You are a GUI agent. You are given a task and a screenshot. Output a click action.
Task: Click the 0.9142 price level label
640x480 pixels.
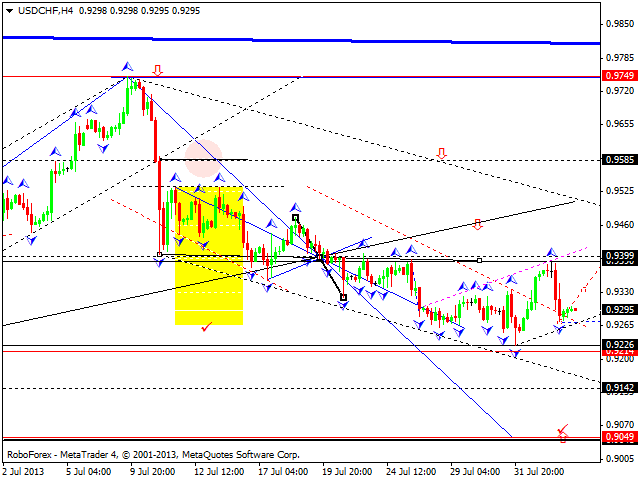[617, 388]
